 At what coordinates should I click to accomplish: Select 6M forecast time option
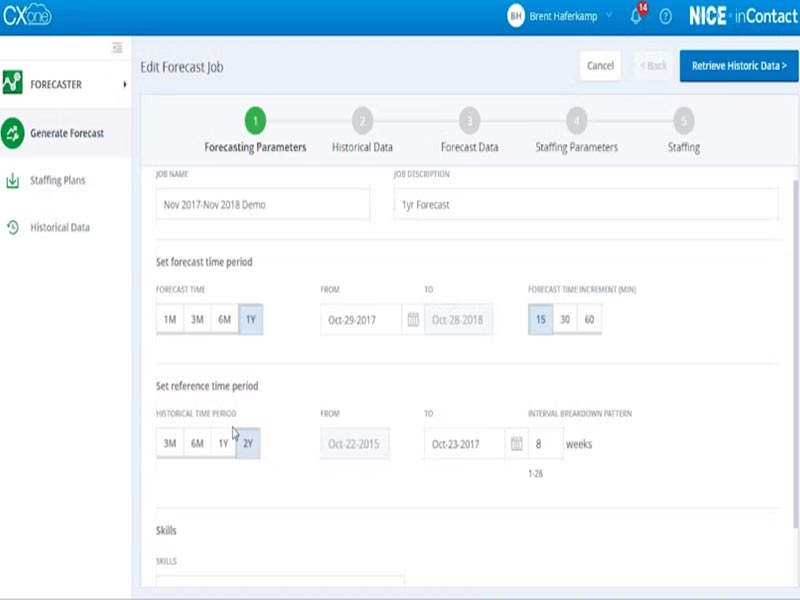click(x=225, y=320)
